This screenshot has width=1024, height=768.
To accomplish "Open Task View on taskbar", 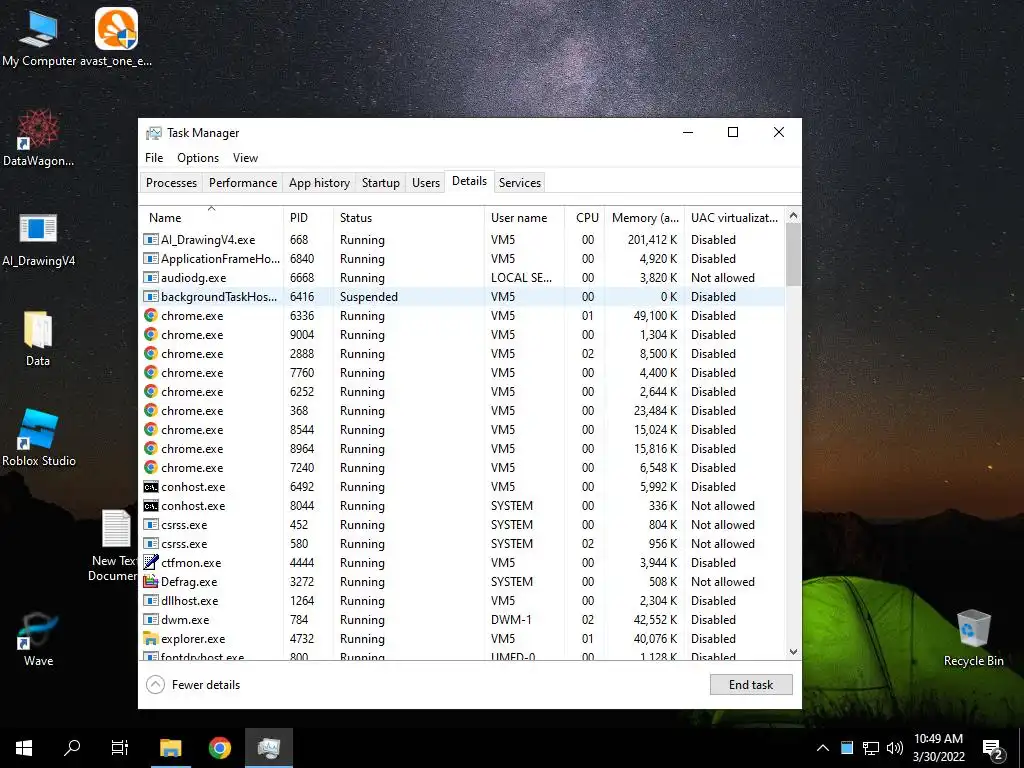I will 120,748.
